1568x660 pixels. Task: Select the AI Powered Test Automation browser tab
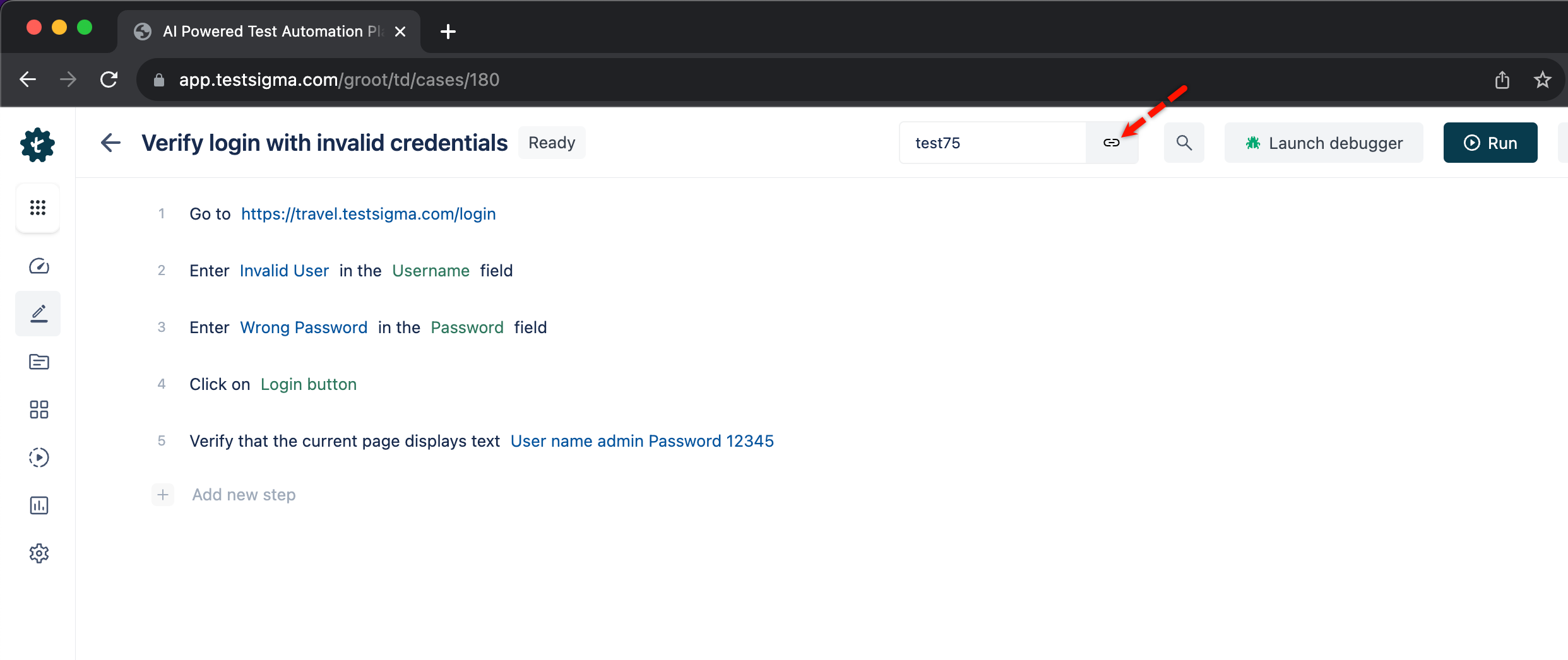coord(269,32)
